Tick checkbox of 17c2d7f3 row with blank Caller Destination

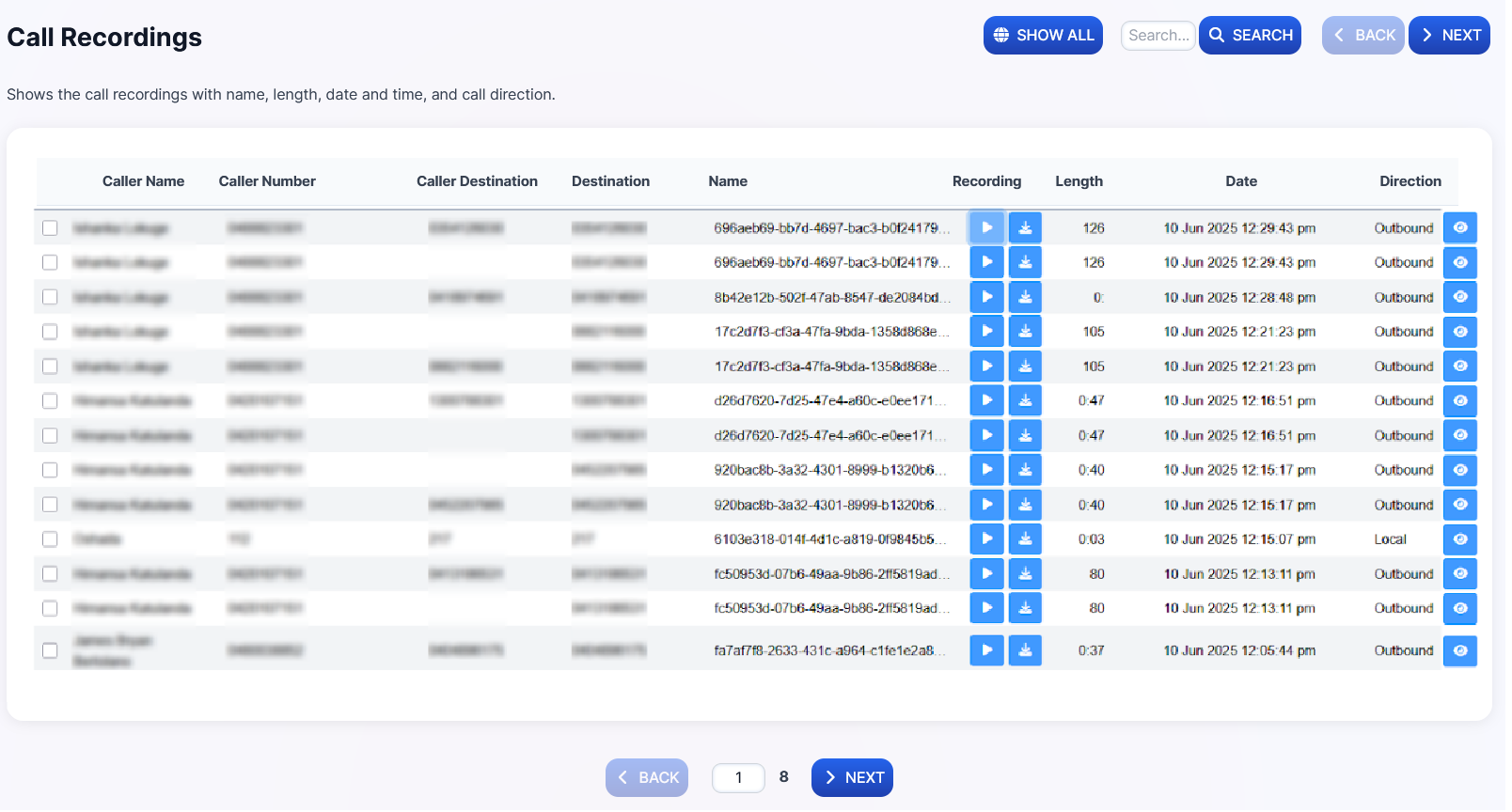tap(50, 332)
